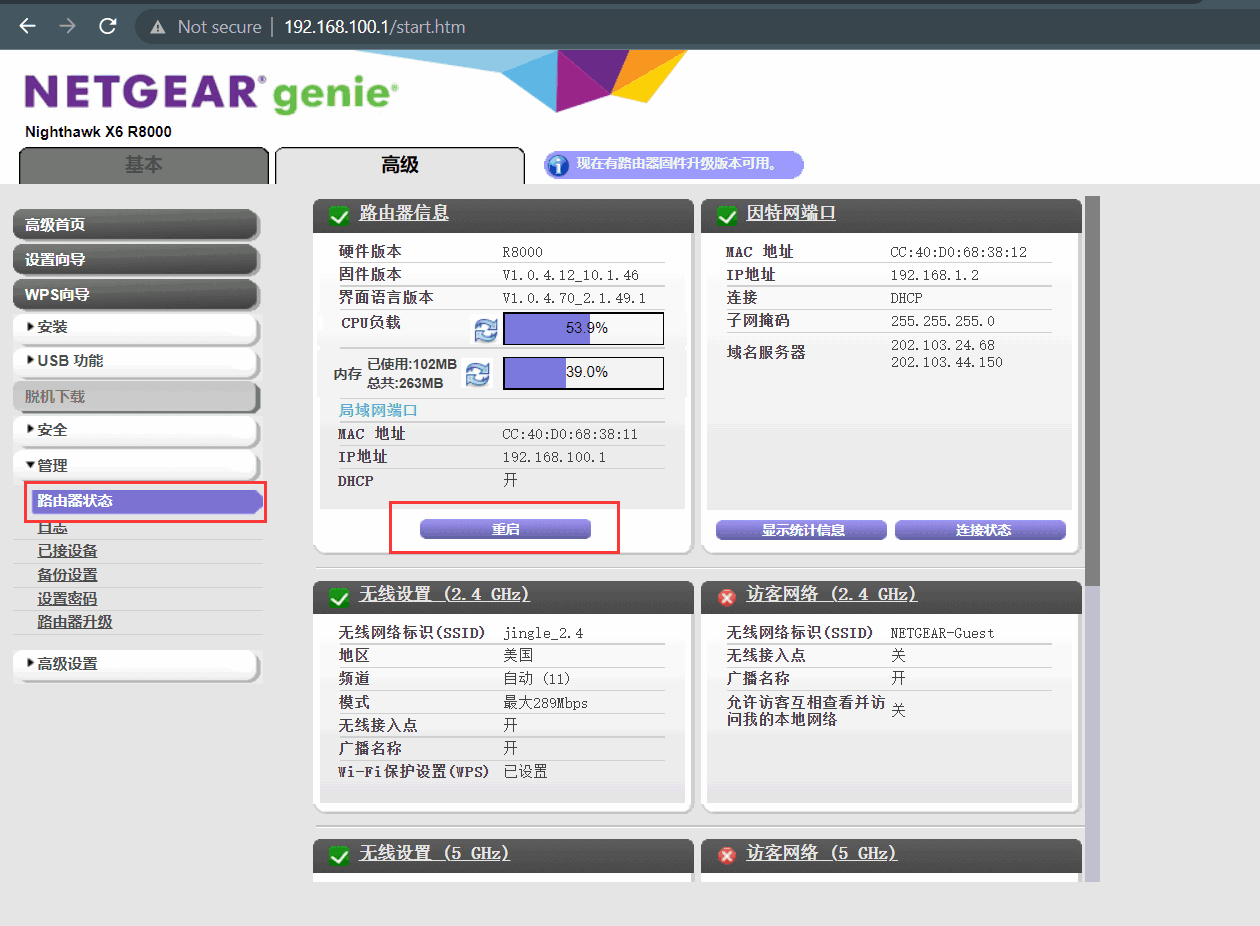Expand the 安装 section

pyautogui.click(x=136, y=327)
